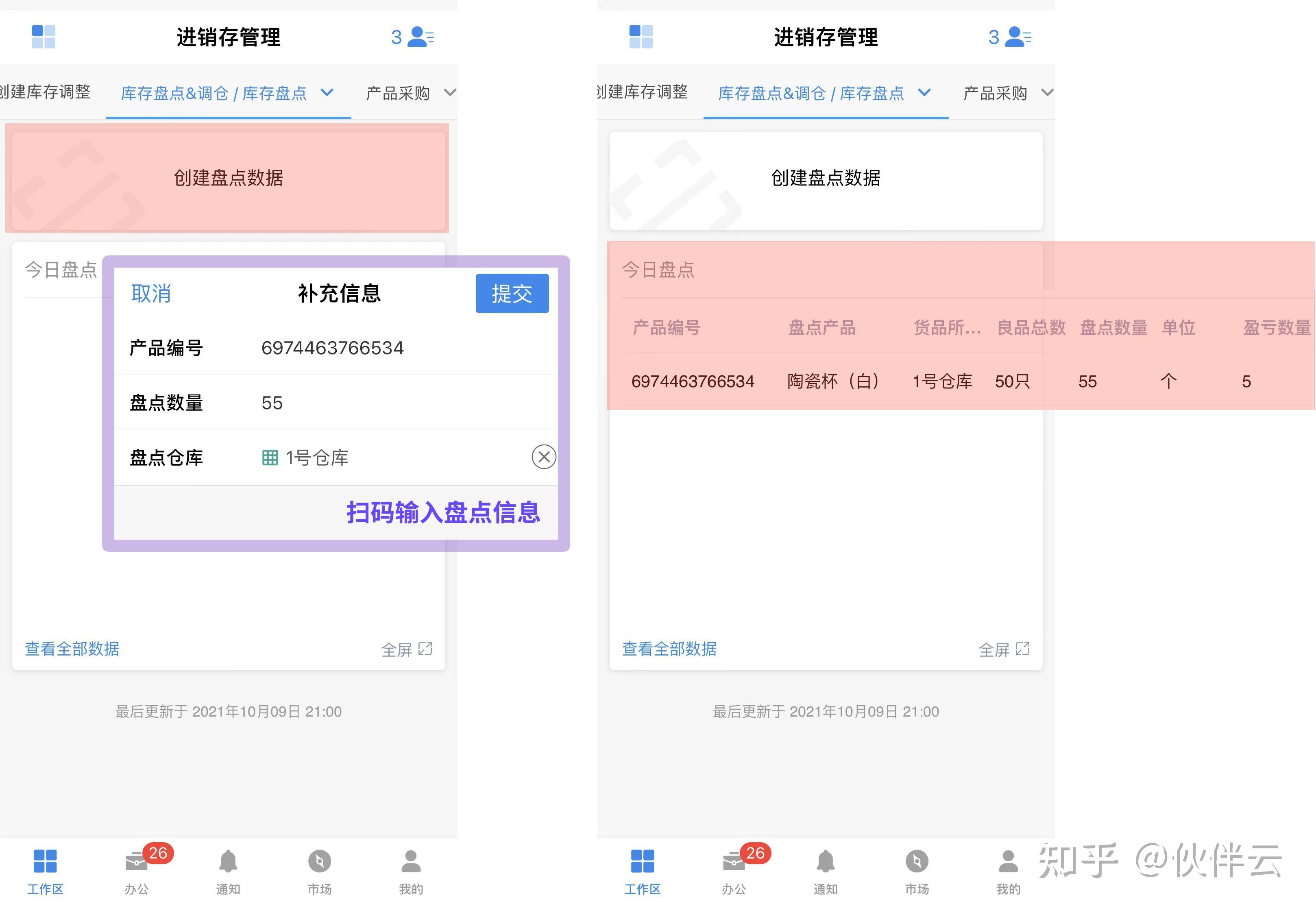Open 市场 compass icon in left tab bar

pyautogui.click(x=319, y=861)
